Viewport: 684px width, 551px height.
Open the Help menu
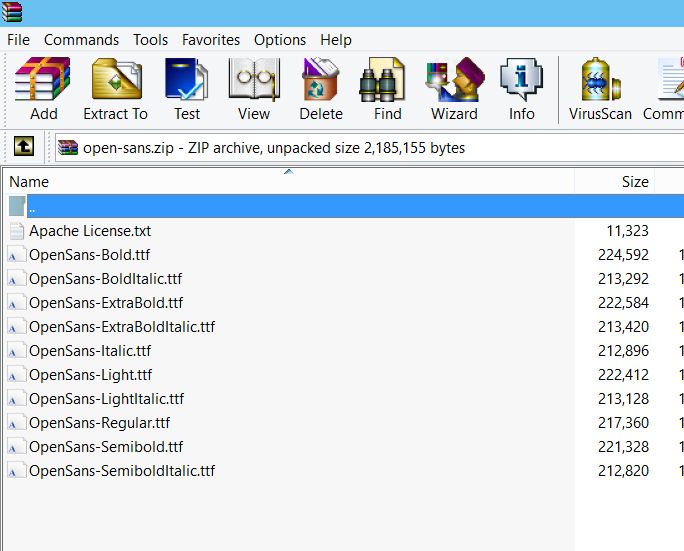pos(336,40)
